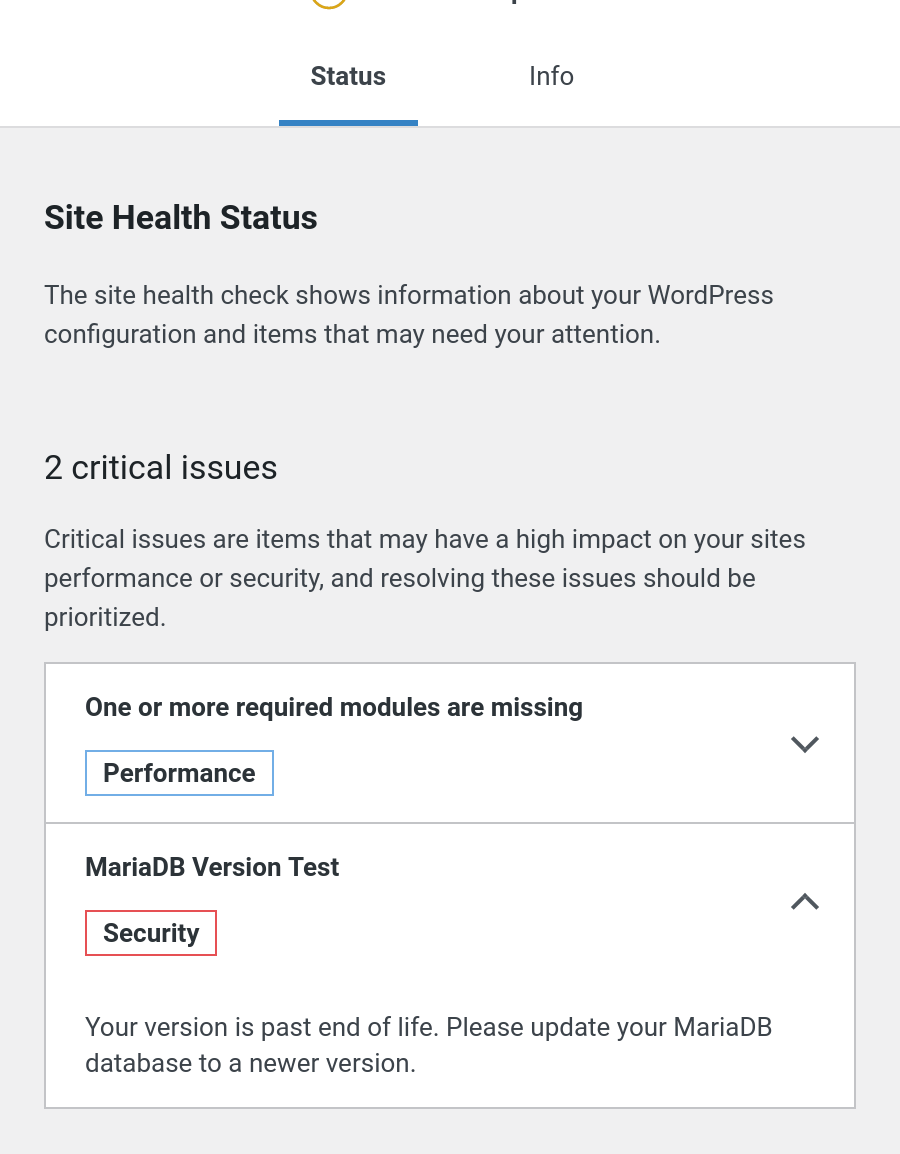Click the word 'prioritized' in critical issues text
The height and width of the screenshot is (1154, 900).
pos(104,617)
